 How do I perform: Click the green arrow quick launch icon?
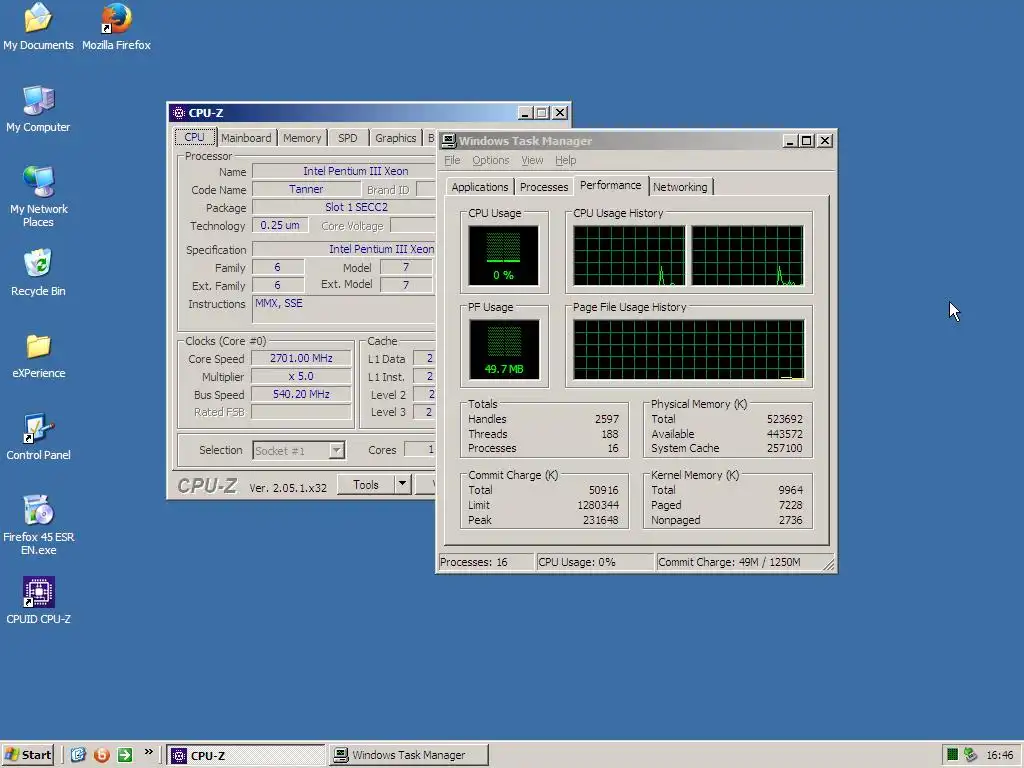click(x=125, y=755)
